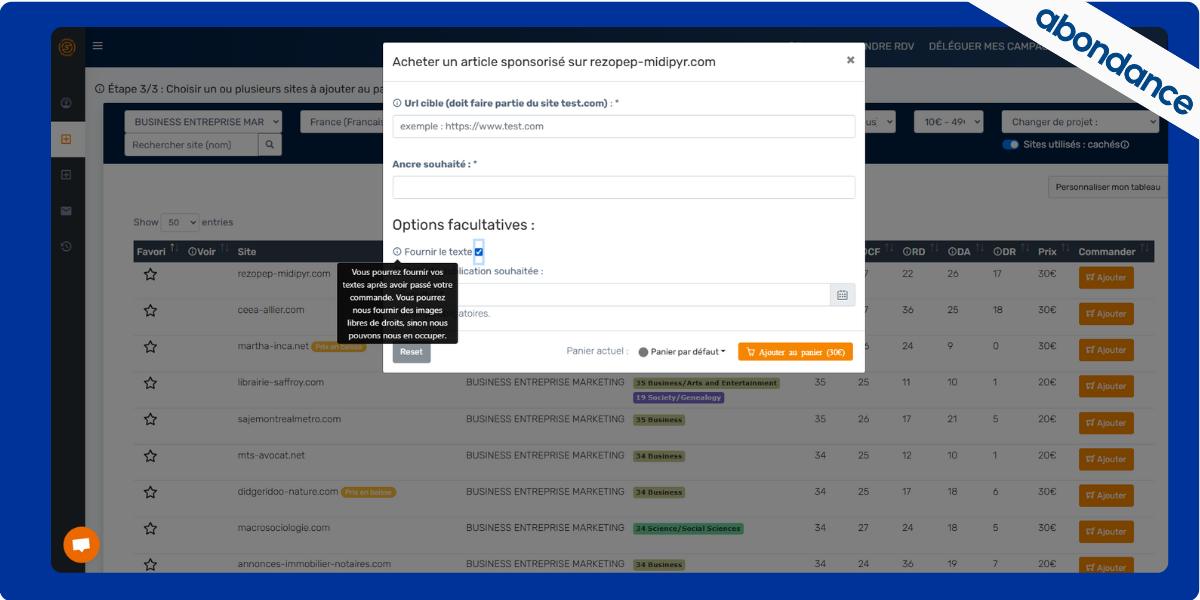Open the hamburger menu in the top bar

point(98,45)
